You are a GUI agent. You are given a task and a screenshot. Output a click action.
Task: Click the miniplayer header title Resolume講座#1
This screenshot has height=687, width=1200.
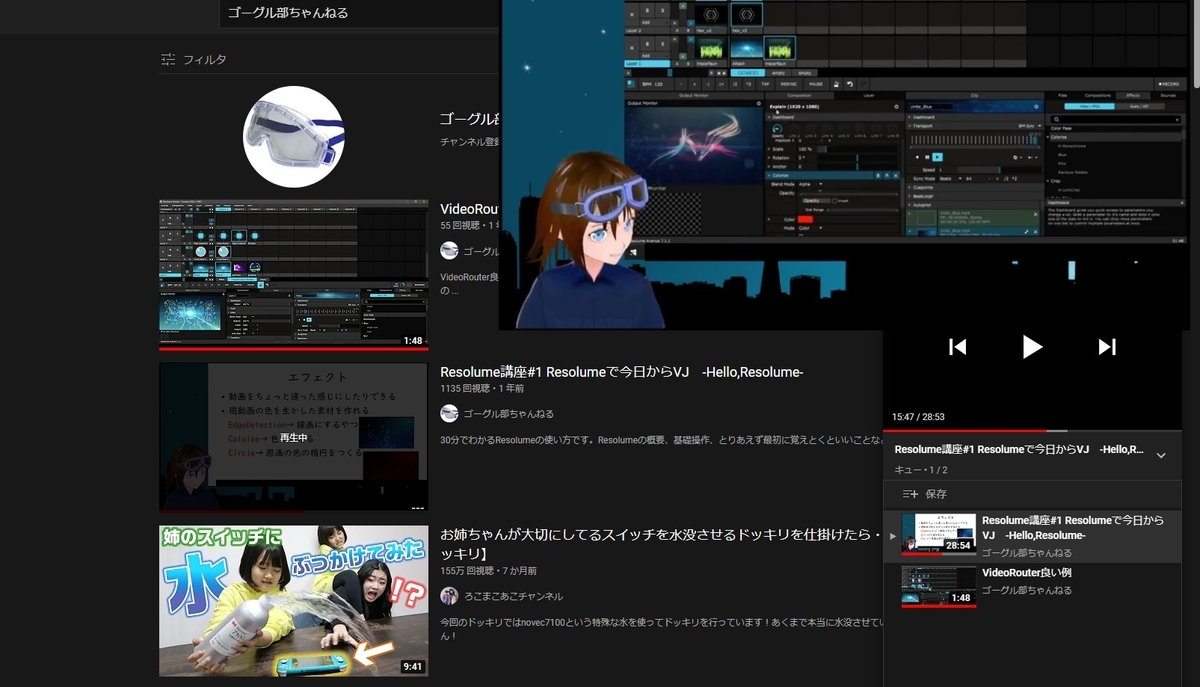(x=1019, y=450)
